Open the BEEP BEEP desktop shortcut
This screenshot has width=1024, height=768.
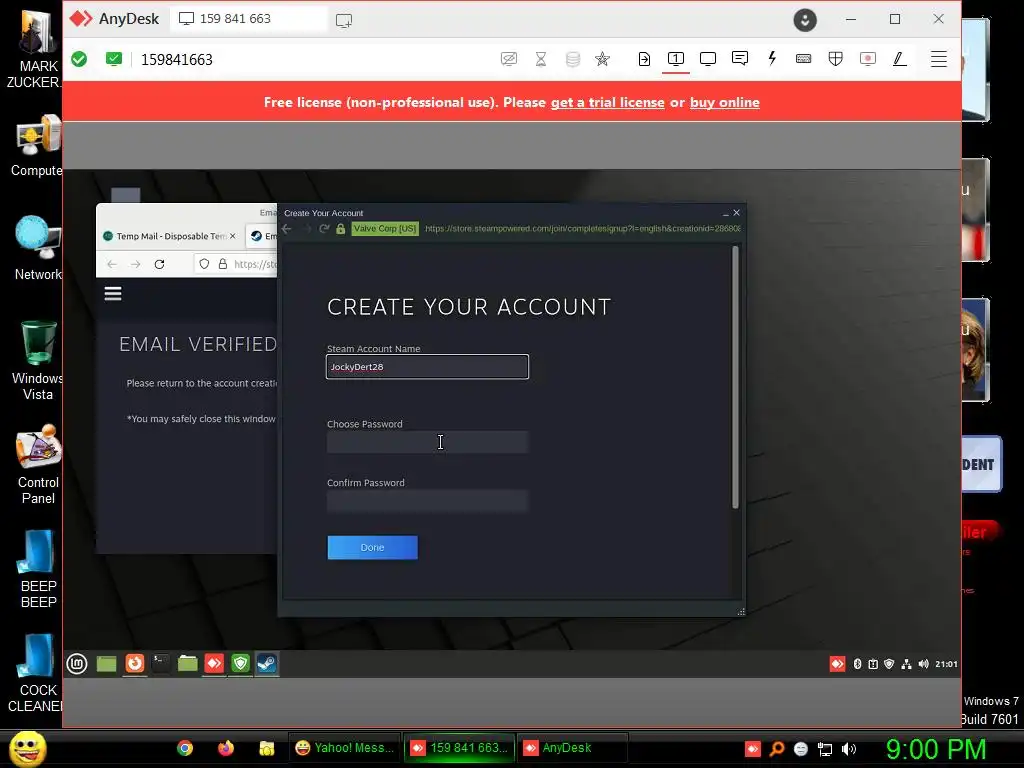pos(38,568)
